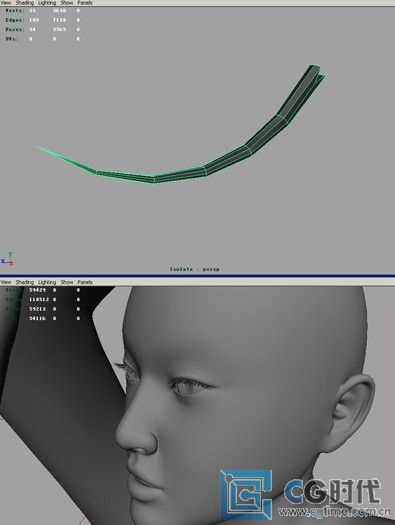
Task: Click the 'Edges:' label in the upper viewport
Action: pos(15,20)
